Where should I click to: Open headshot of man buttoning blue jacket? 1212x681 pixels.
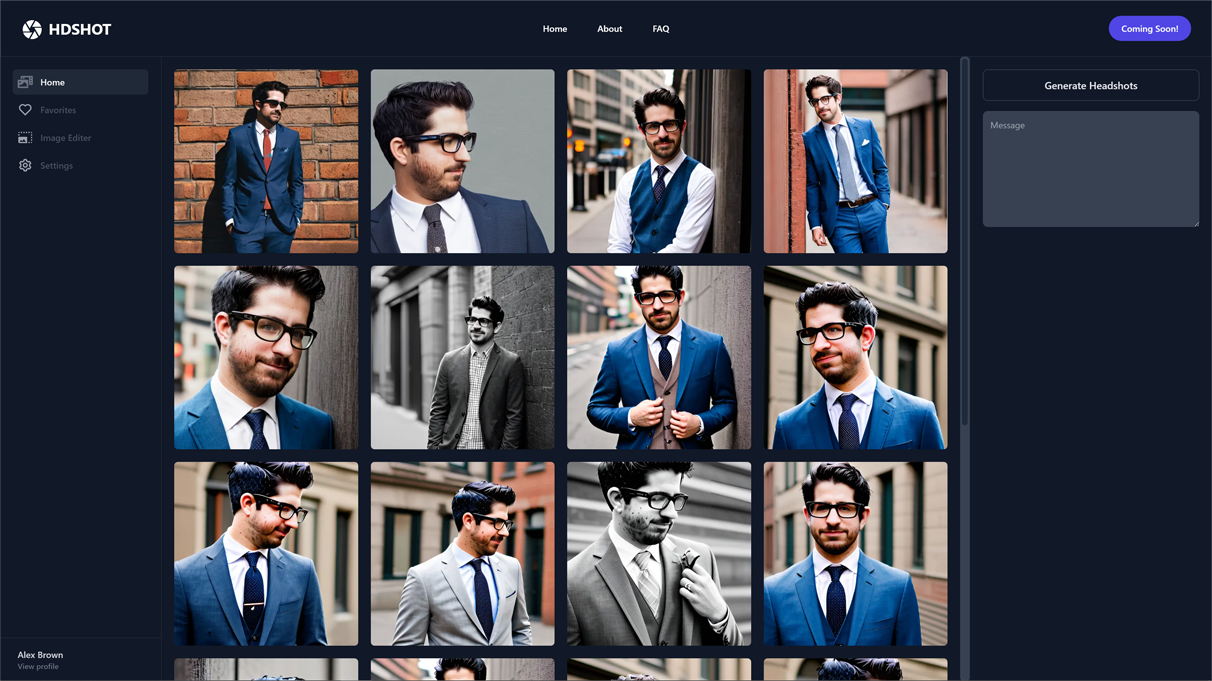click(x=659, y=357)
